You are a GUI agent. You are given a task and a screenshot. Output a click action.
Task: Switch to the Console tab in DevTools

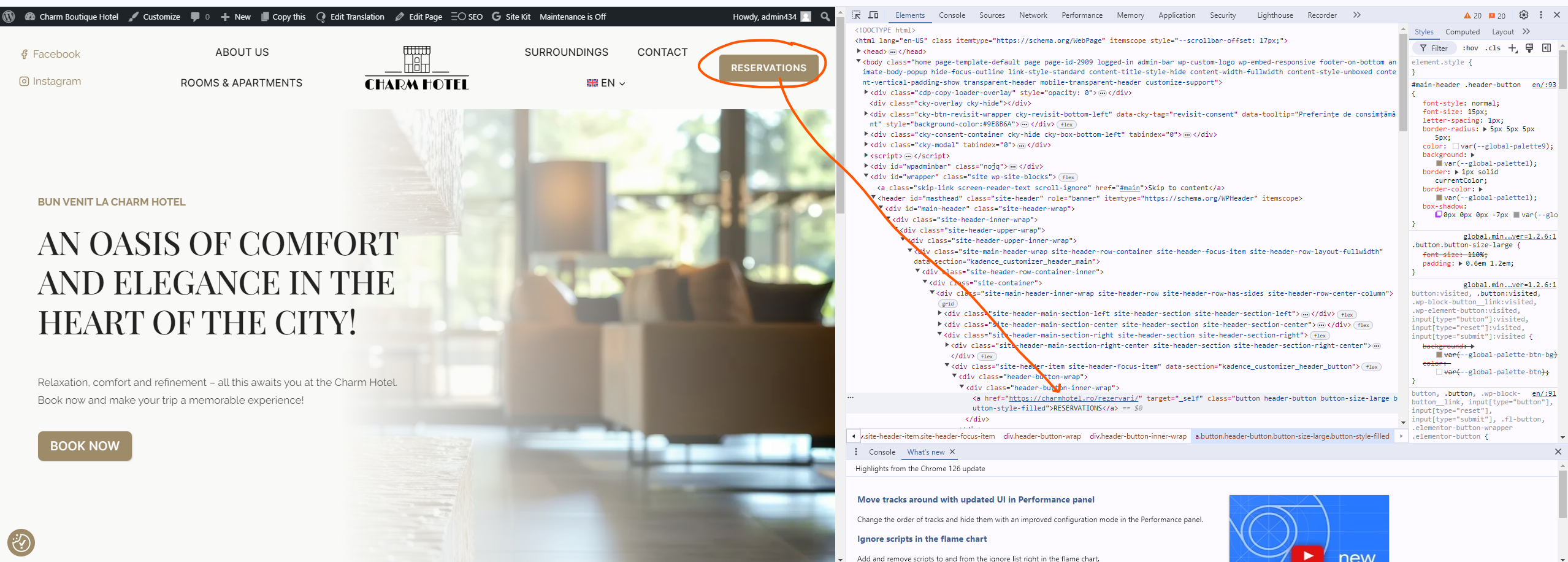pos(952,15)
